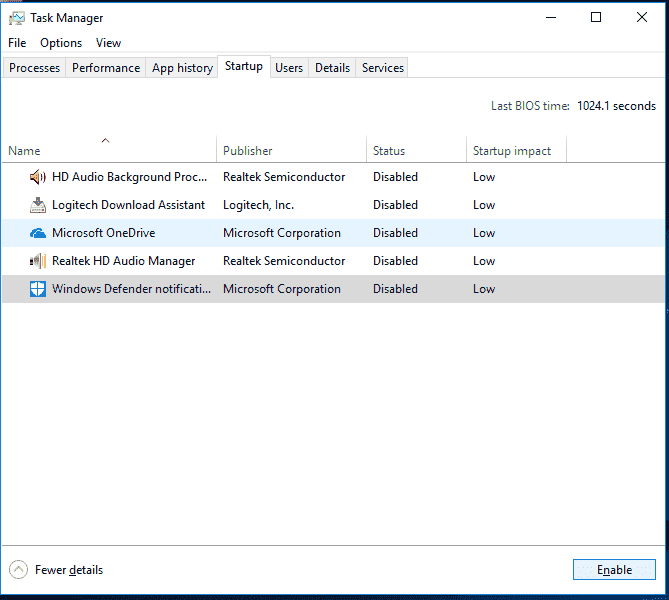Open the Options menu
Image resolution: width=669 pixels, height=600 pixels.
pyautogui.click(x=61, y=43)
